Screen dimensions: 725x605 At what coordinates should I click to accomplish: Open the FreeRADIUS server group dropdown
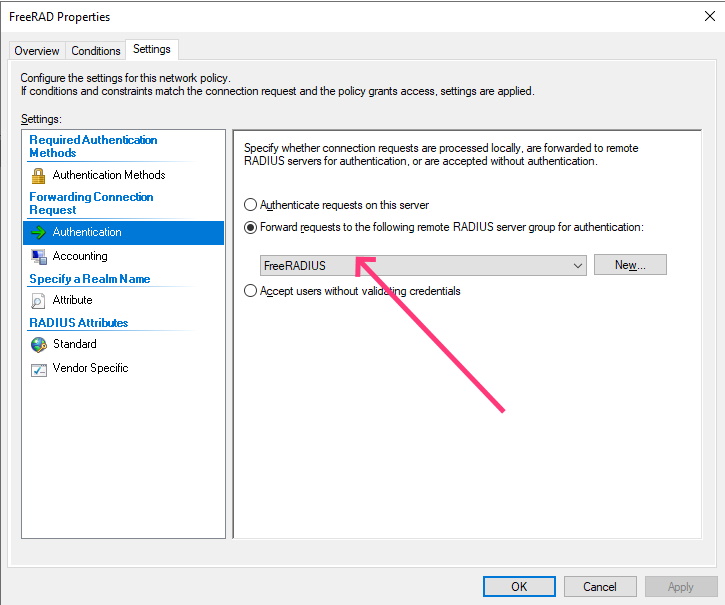[423, 265]
